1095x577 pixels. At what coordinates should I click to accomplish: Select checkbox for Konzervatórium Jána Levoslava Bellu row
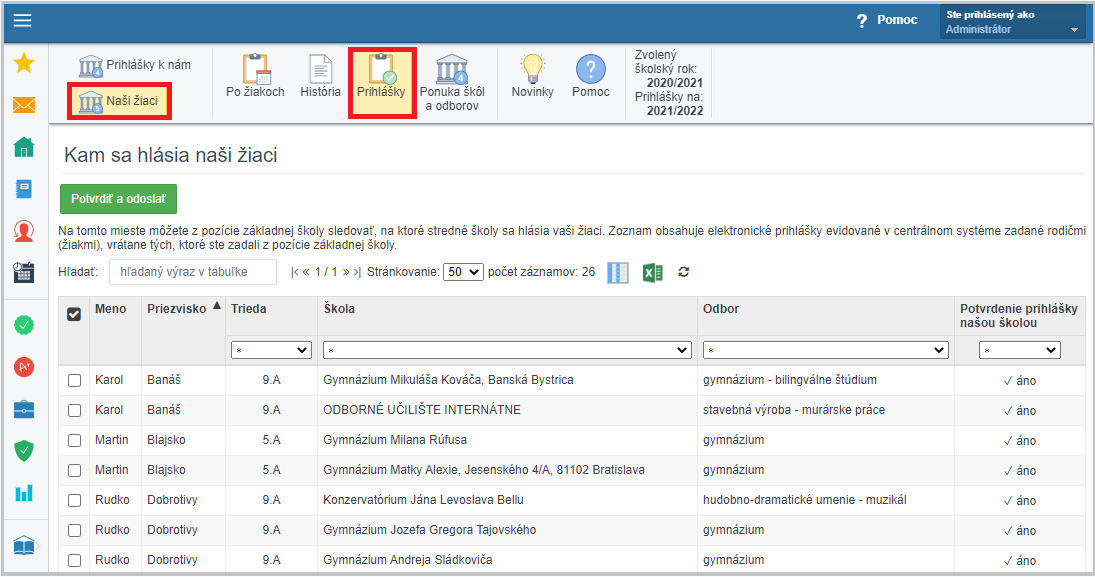(74, 500)
